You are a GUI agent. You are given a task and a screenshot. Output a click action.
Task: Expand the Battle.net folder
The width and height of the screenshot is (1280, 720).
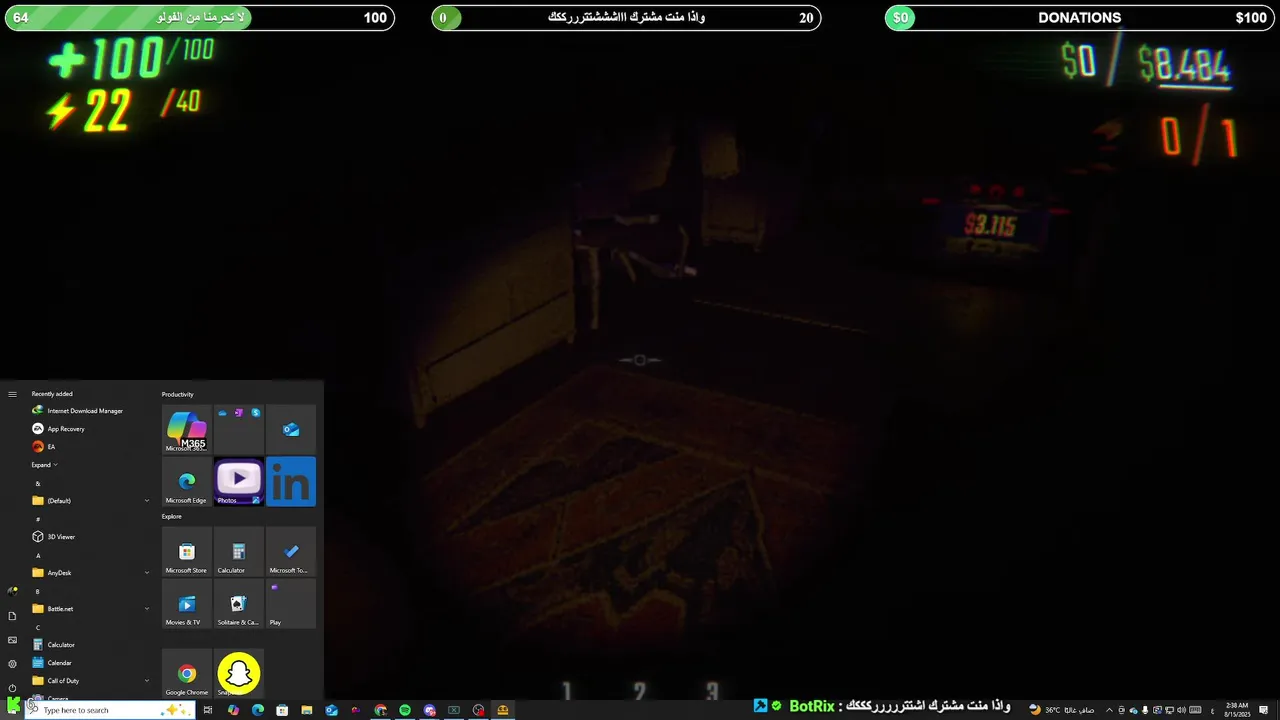(90, 609)
